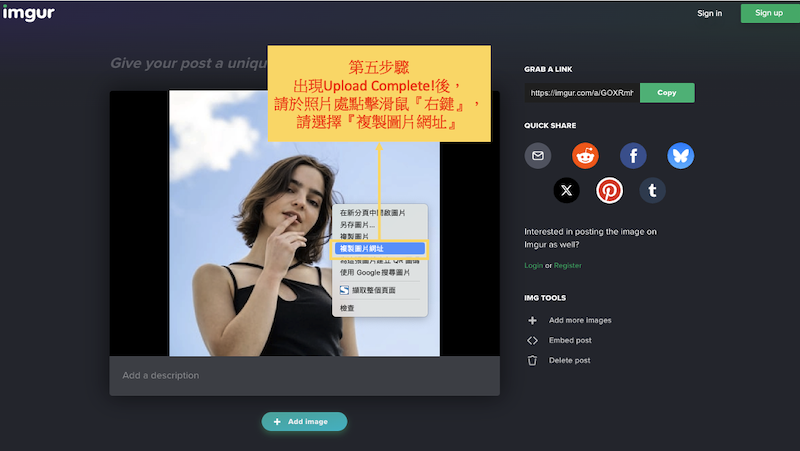
Task: Click the green Sign up button
Action: 769,13
